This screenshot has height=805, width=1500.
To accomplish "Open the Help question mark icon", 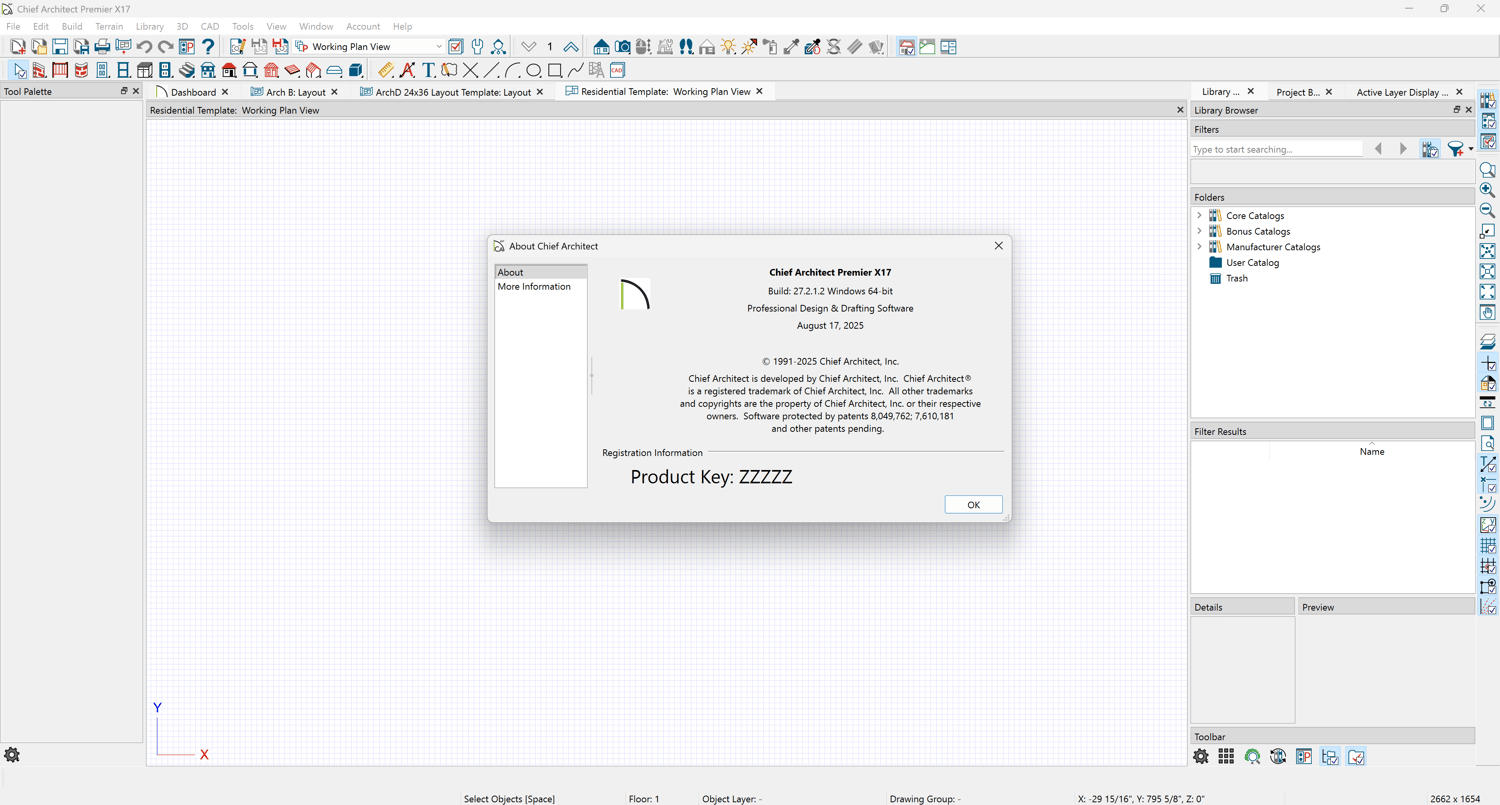I will coord(208,47).
